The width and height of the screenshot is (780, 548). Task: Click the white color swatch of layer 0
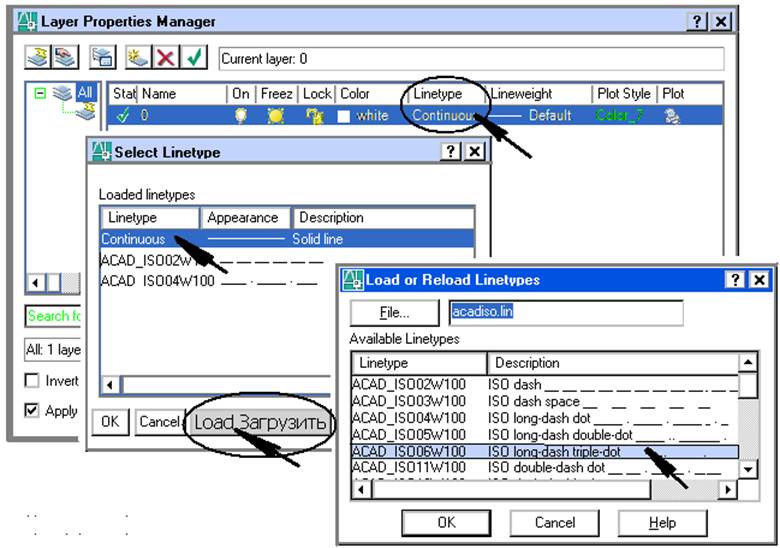[344, 116]
